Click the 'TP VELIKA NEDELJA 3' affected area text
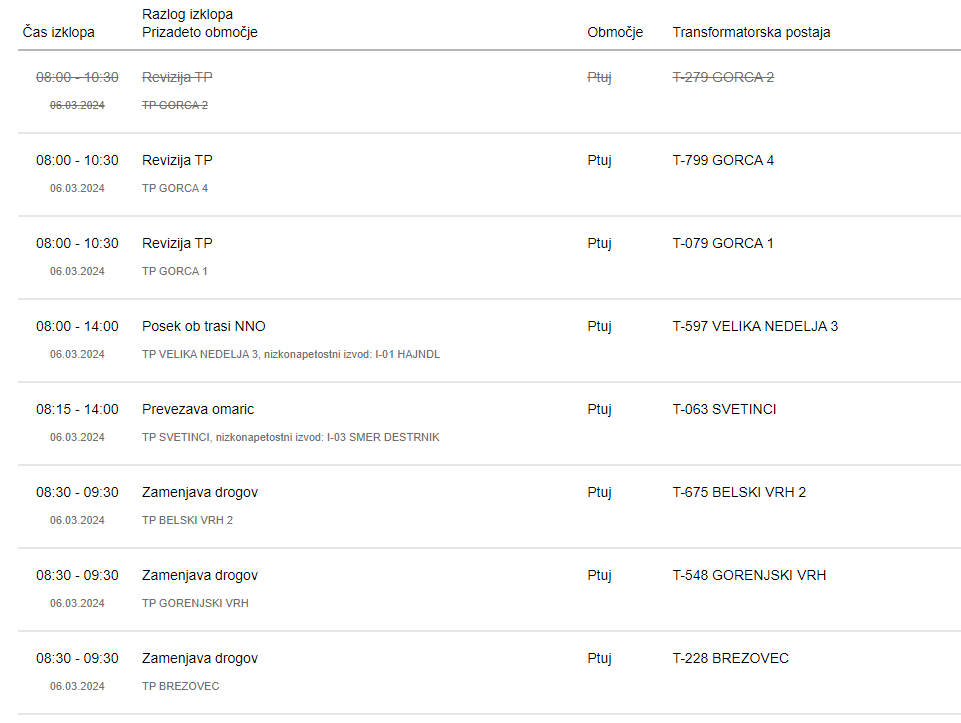The image size is (961, 723). click(200, 354)
